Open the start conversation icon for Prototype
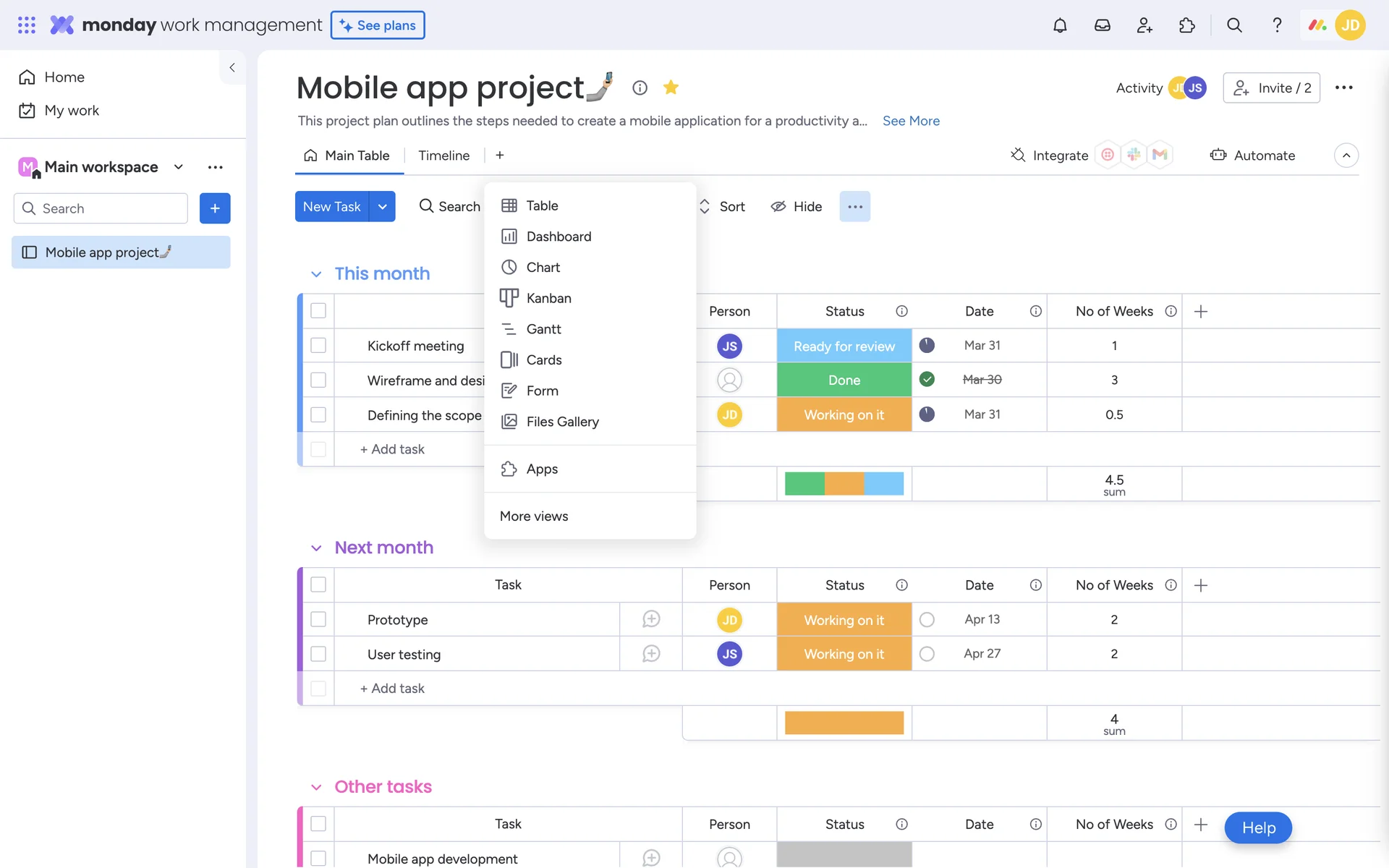 point(650,620)
